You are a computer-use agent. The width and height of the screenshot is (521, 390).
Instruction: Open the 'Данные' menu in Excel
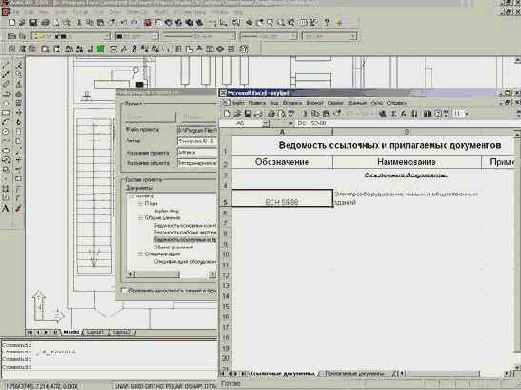[357, 103]
